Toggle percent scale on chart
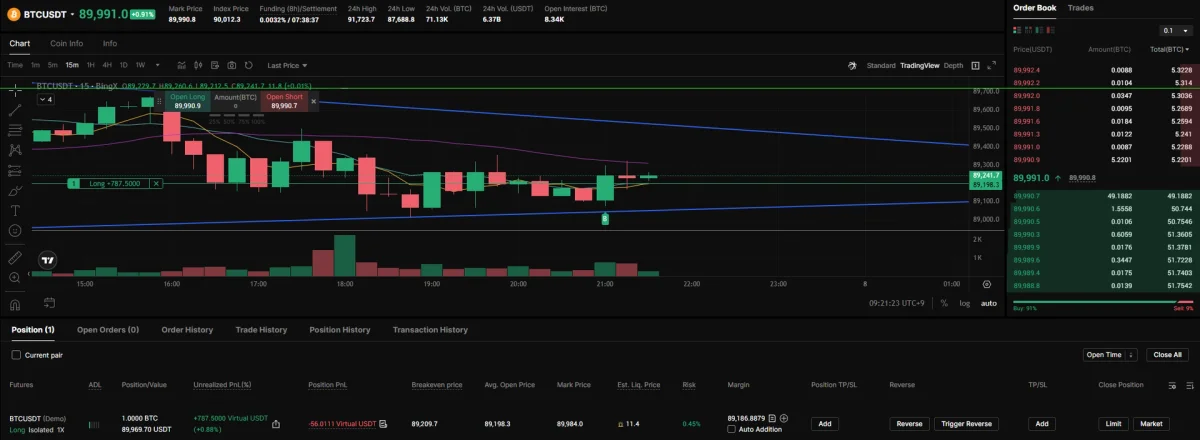 pyautogui.click(x=944, y=303)
